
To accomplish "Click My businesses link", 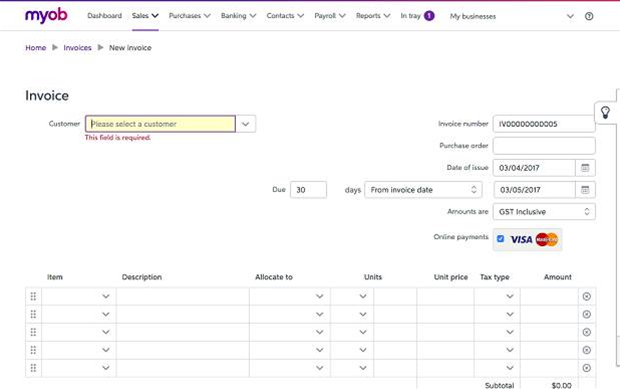I will coord(473,16).
